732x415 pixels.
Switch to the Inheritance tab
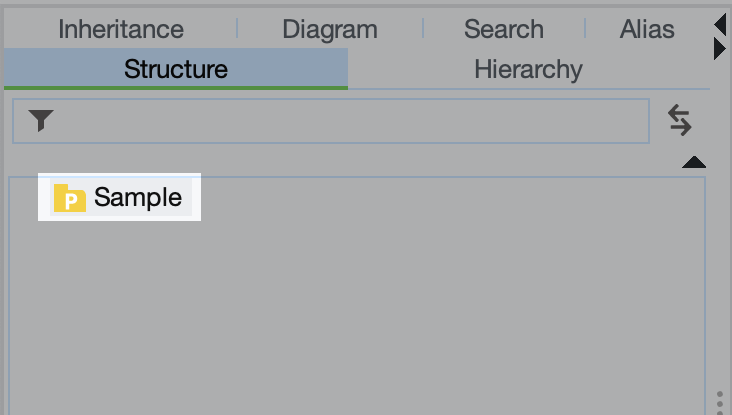pyautogui.click(x=121, y=29)
